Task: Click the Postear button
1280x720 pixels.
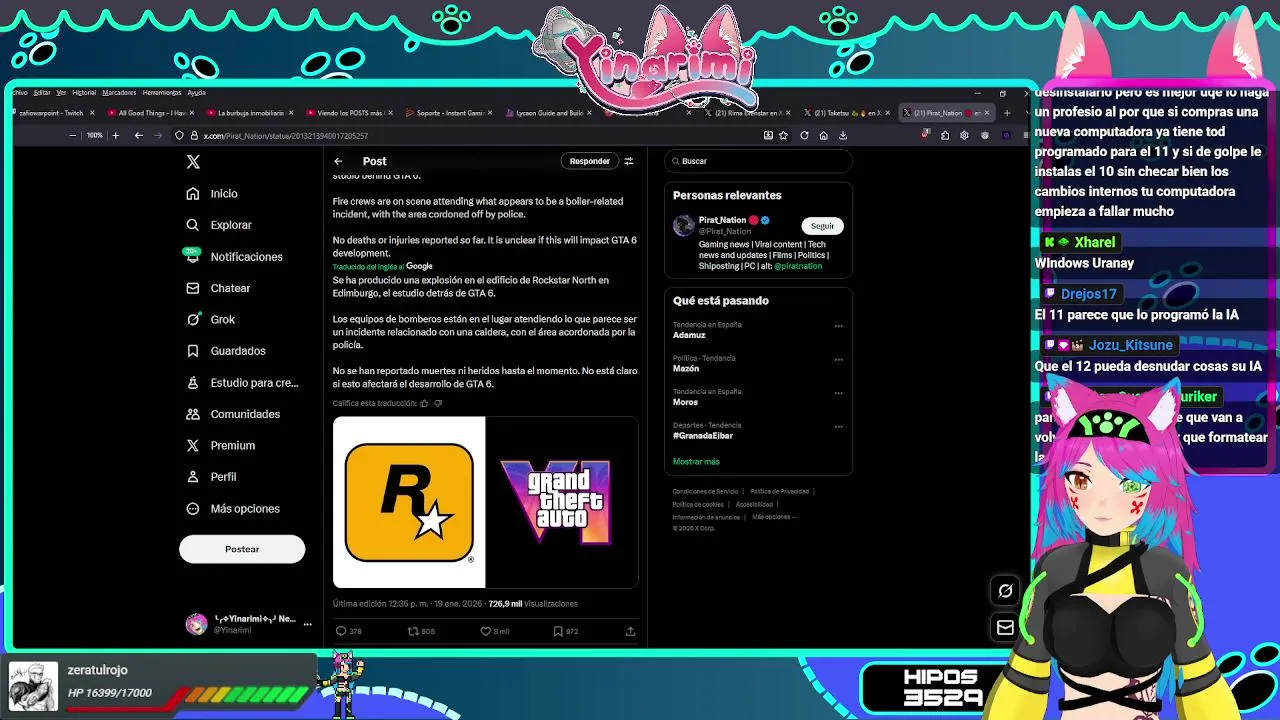Action: (x=242, y=549)
